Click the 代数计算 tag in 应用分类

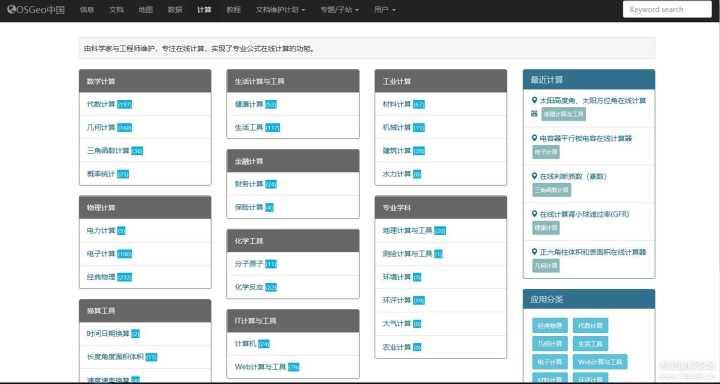tap(591, 325)
